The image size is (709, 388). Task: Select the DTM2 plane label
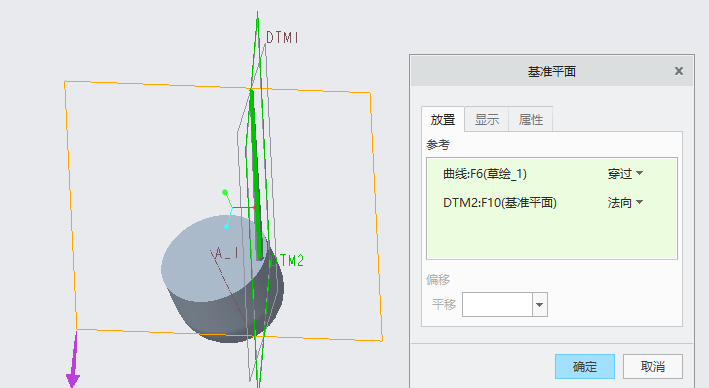pos(288,260)
